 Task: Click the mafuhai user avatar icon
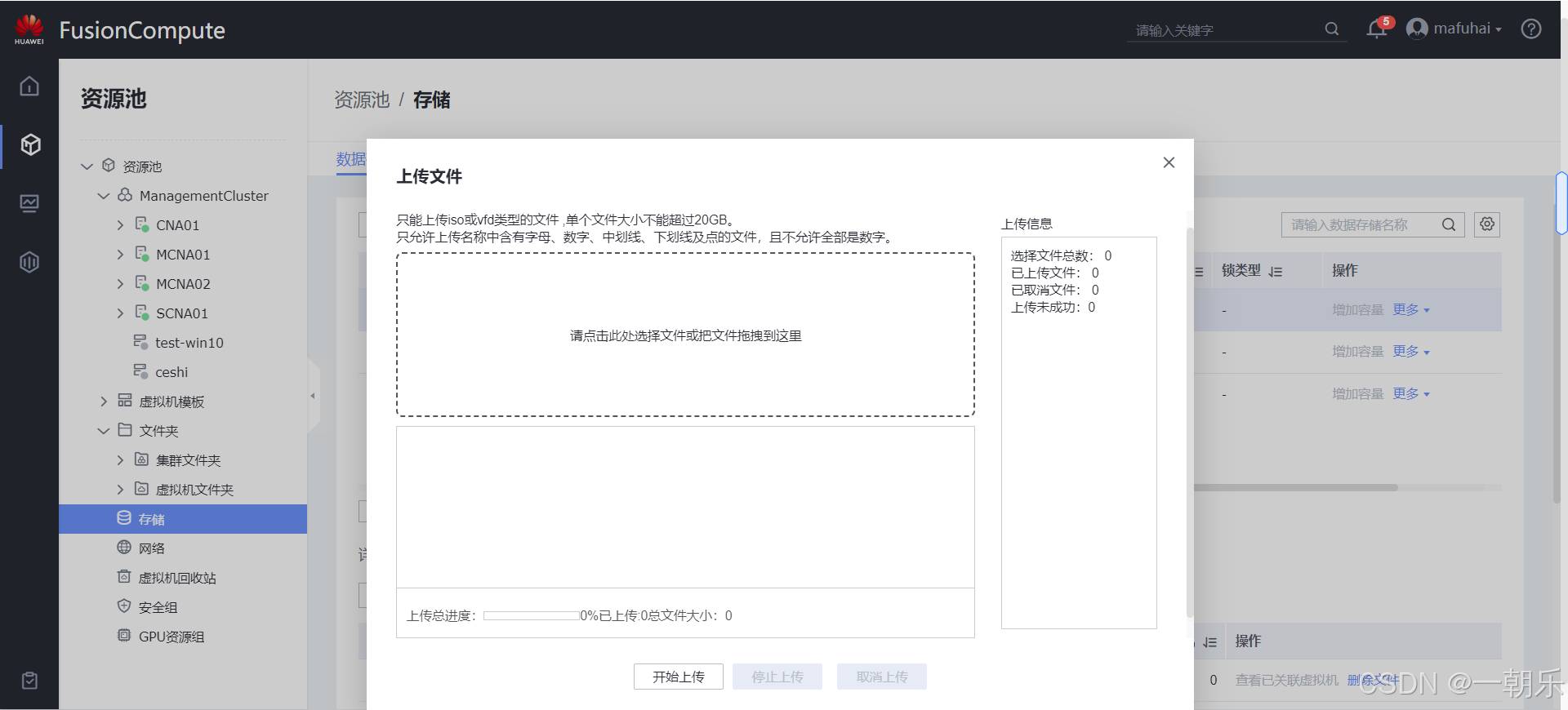tap(1417, 29)
